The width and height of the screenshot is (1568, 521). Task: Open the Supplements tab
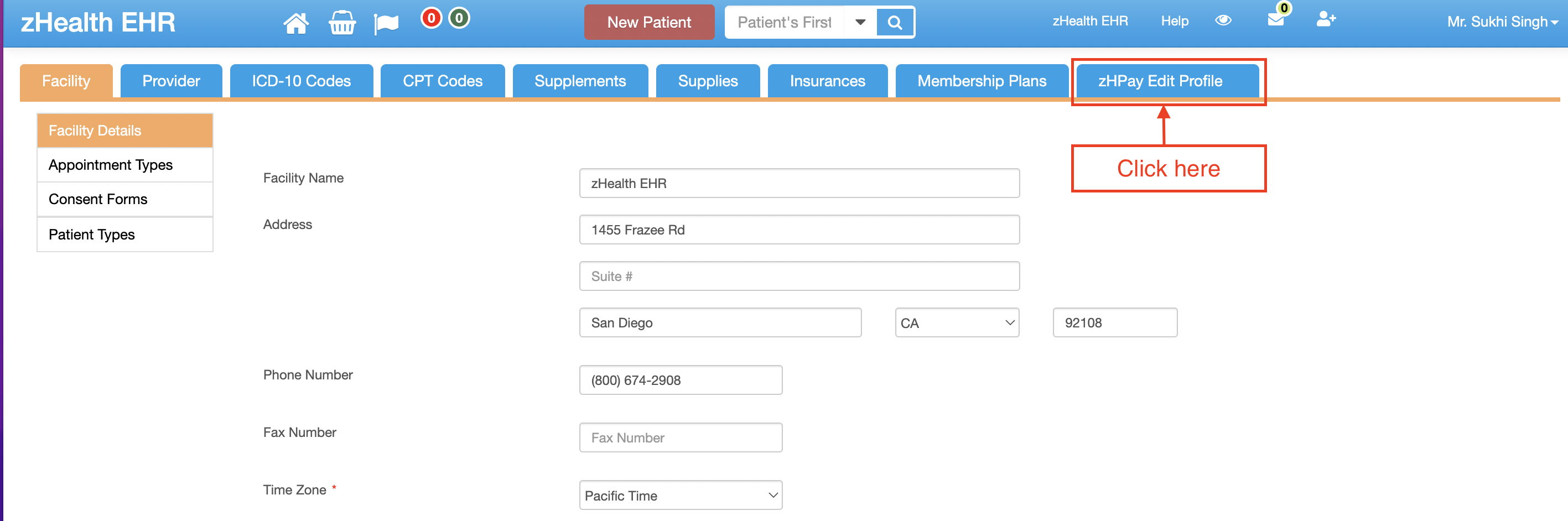[580, 81]
